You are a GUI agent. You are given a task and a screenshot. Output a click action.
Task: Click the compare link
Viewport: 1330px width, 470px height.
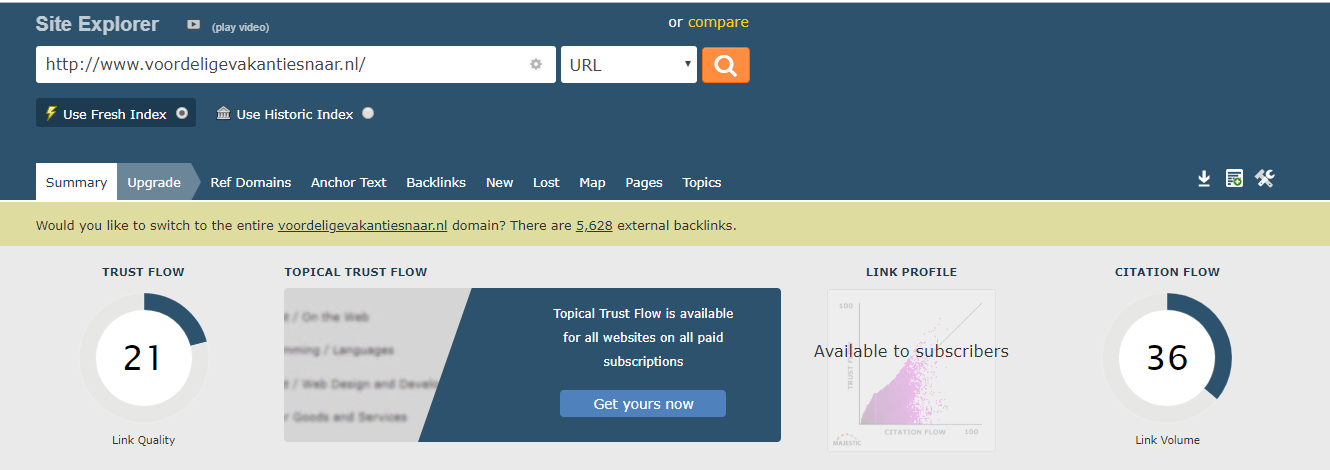pos(718,22)
